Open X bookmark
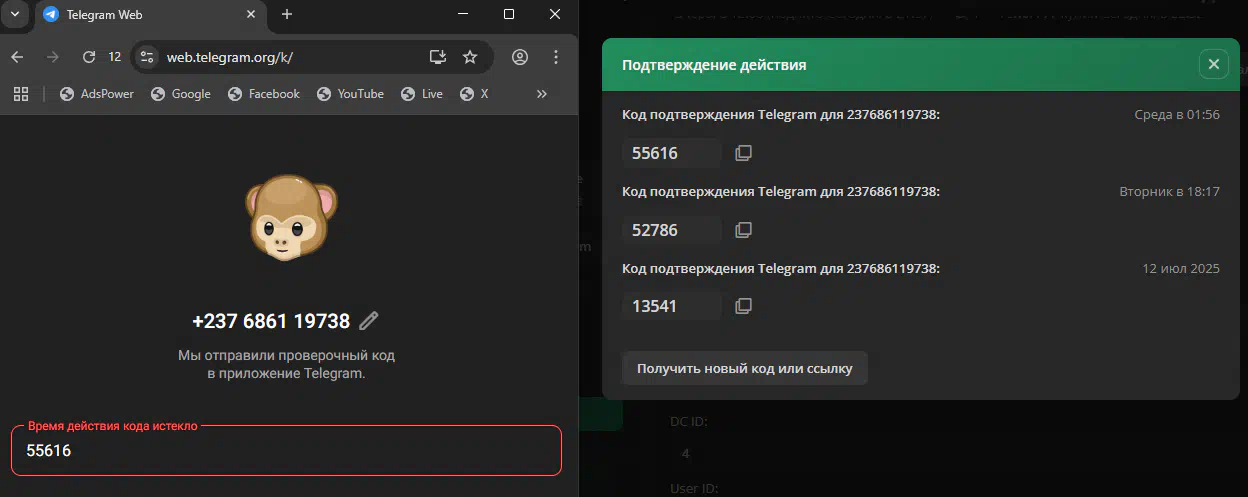Image resolution: width=1248 pixels, height=497 pixels. tap(474, 94)
